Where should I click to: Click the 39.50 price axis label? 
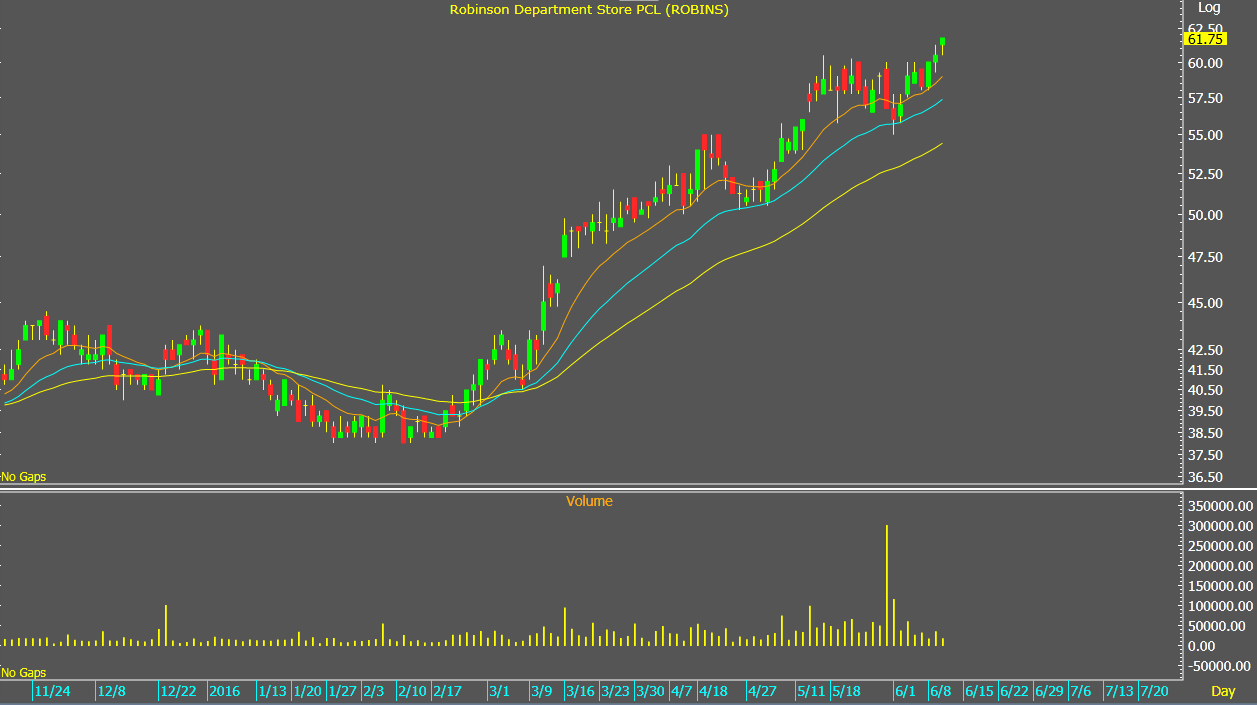point(1205,411)
